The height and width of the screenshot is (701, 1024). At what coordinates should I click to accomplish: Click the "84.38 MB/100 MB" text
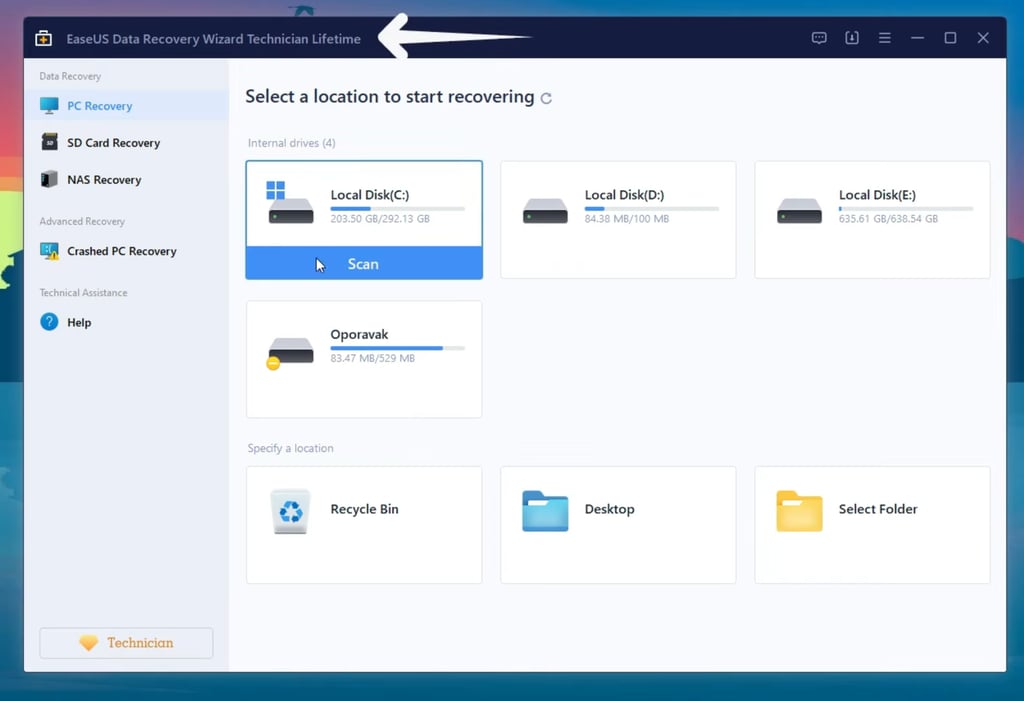coord(627,219)
